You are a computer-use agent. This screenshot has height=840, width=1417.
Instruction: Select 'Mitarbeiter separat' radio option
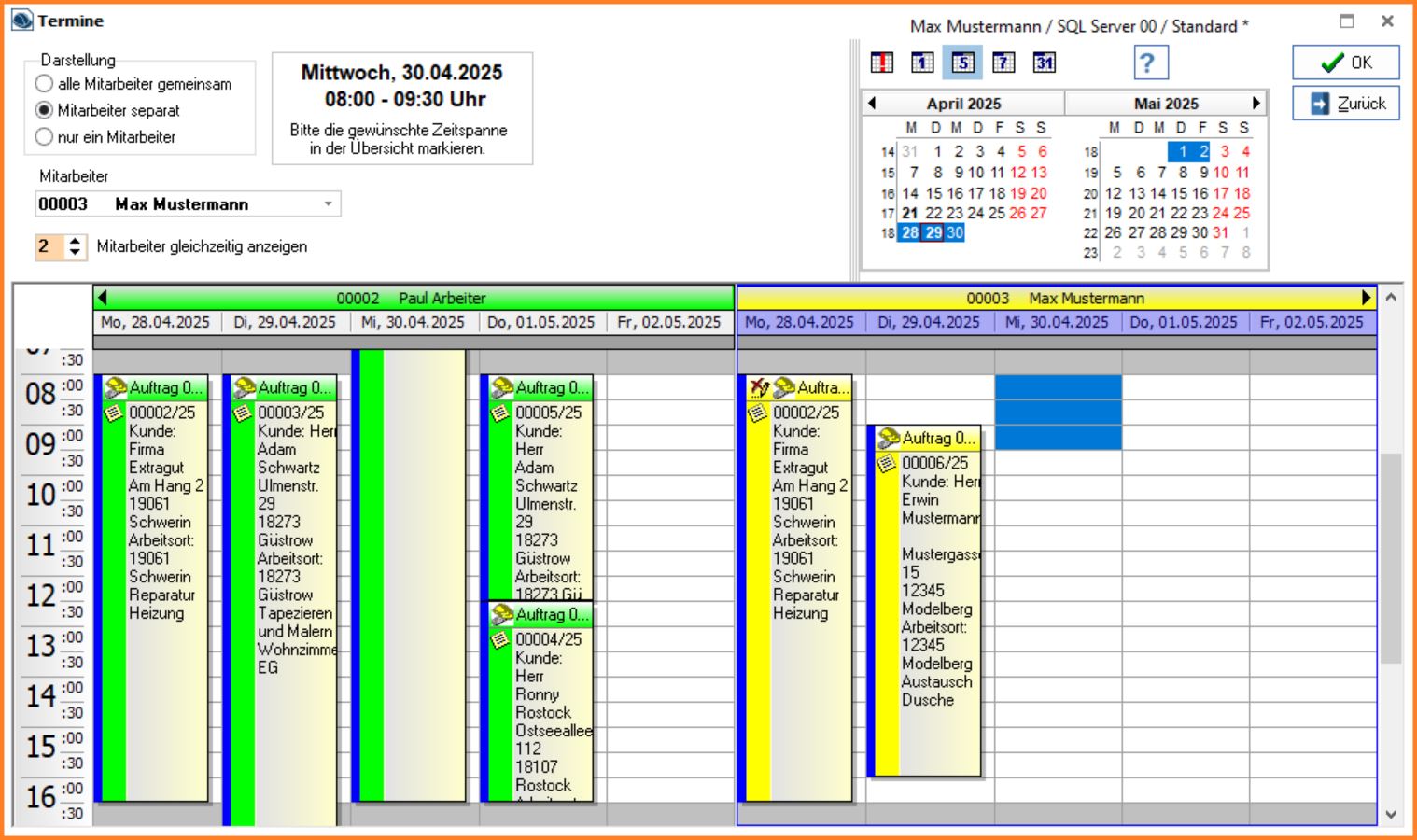tap(44, 110)
